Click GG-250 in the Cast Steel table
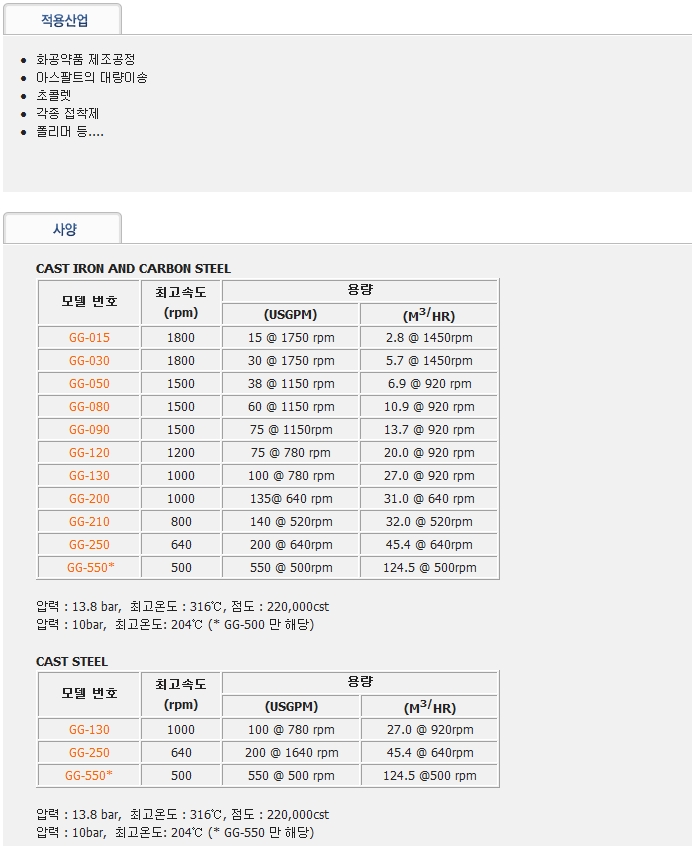 tap(89, 753)
